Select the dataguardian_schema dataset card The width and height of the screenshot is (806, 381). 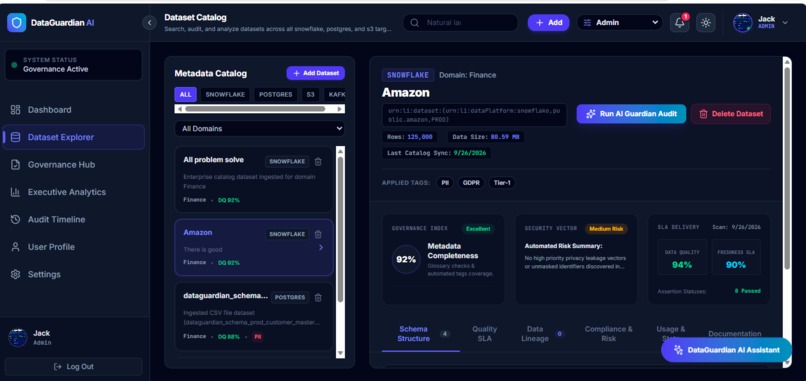point(254,317)
